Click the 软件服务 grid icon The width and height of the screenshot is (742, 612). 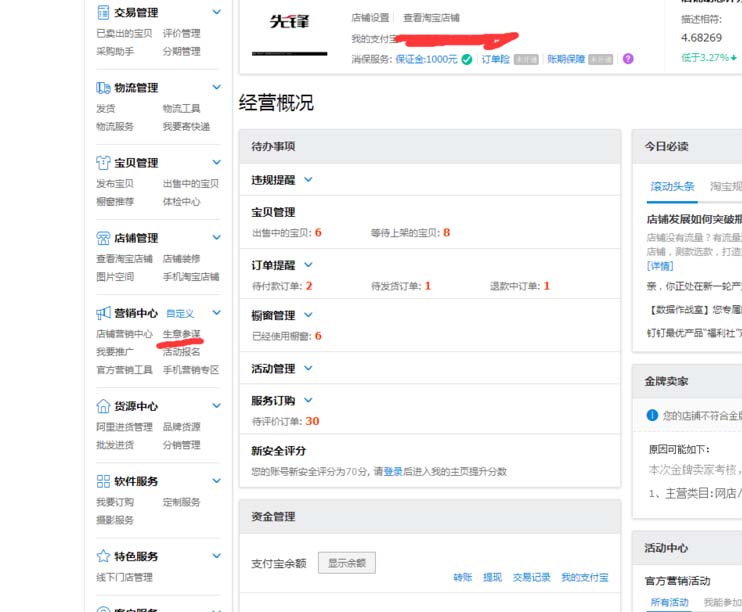pos(103,481)
